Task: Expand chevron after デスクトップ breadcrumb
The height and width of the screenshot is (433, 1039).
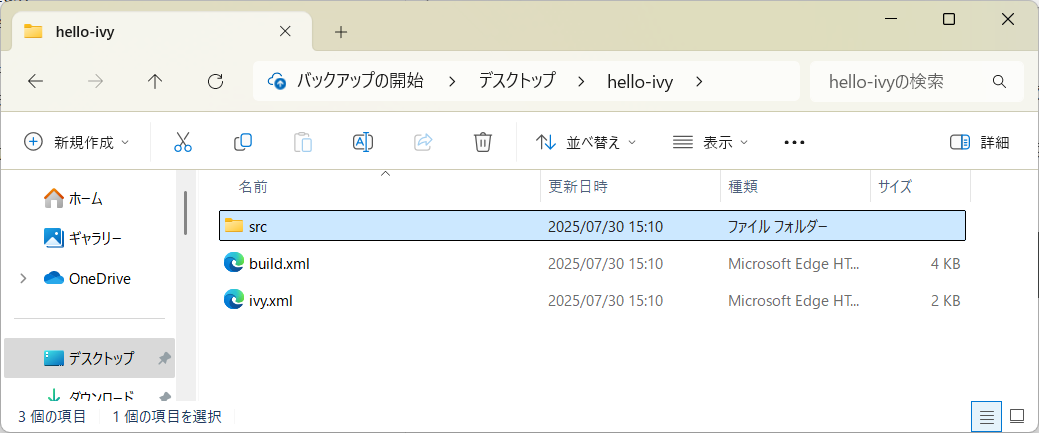Action: tap(581, 82)
